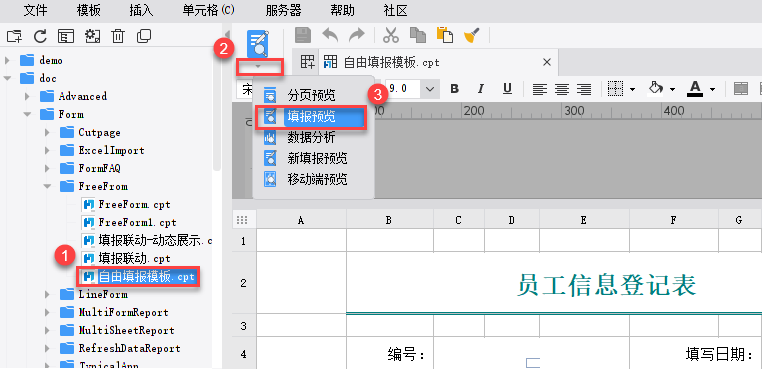Expand the Advanced folder
The height and width of the screenshot is (369, 762).
[27, 96]
